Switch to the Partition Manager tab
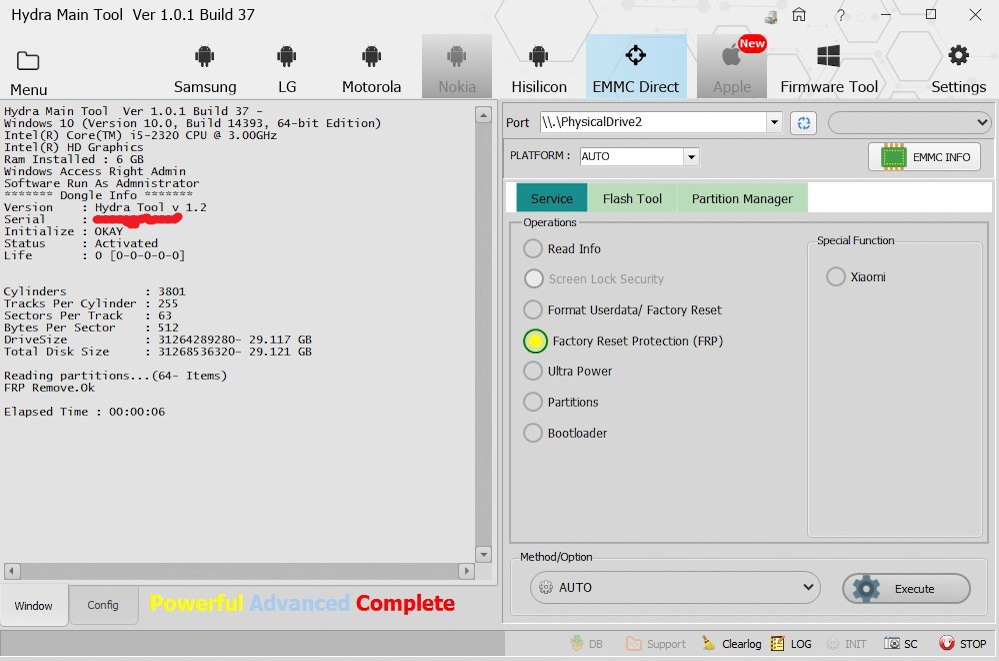The height and width of the screenshot is (661, 999). point(742,198)
